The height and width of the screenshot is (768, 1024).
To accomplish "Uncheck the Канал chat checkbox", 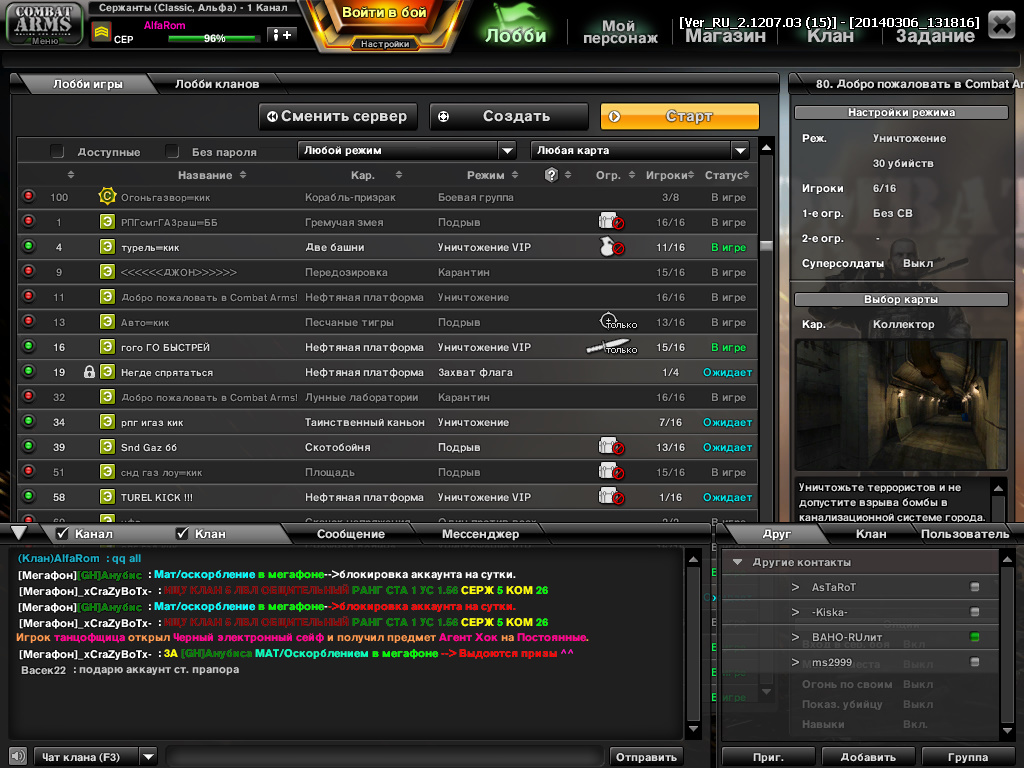I will [x=62, y=534].
